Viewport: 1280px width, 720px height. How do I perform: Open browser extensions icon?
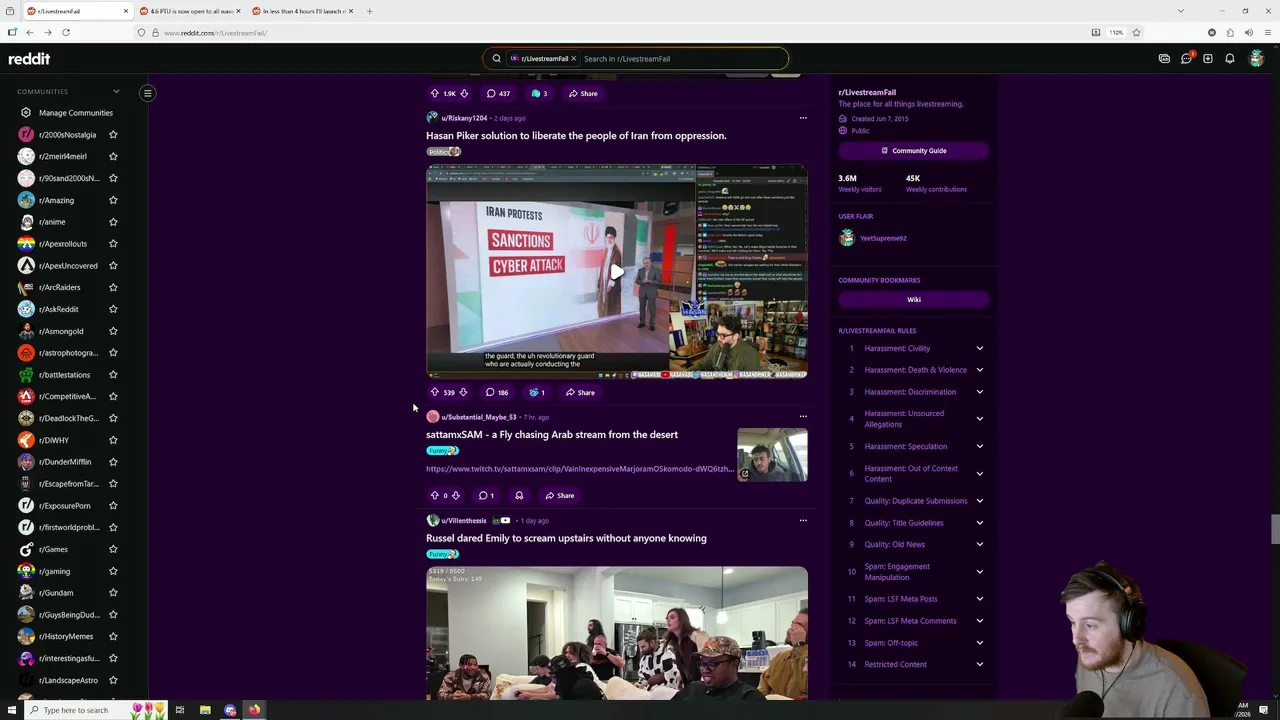[1230, 32]
